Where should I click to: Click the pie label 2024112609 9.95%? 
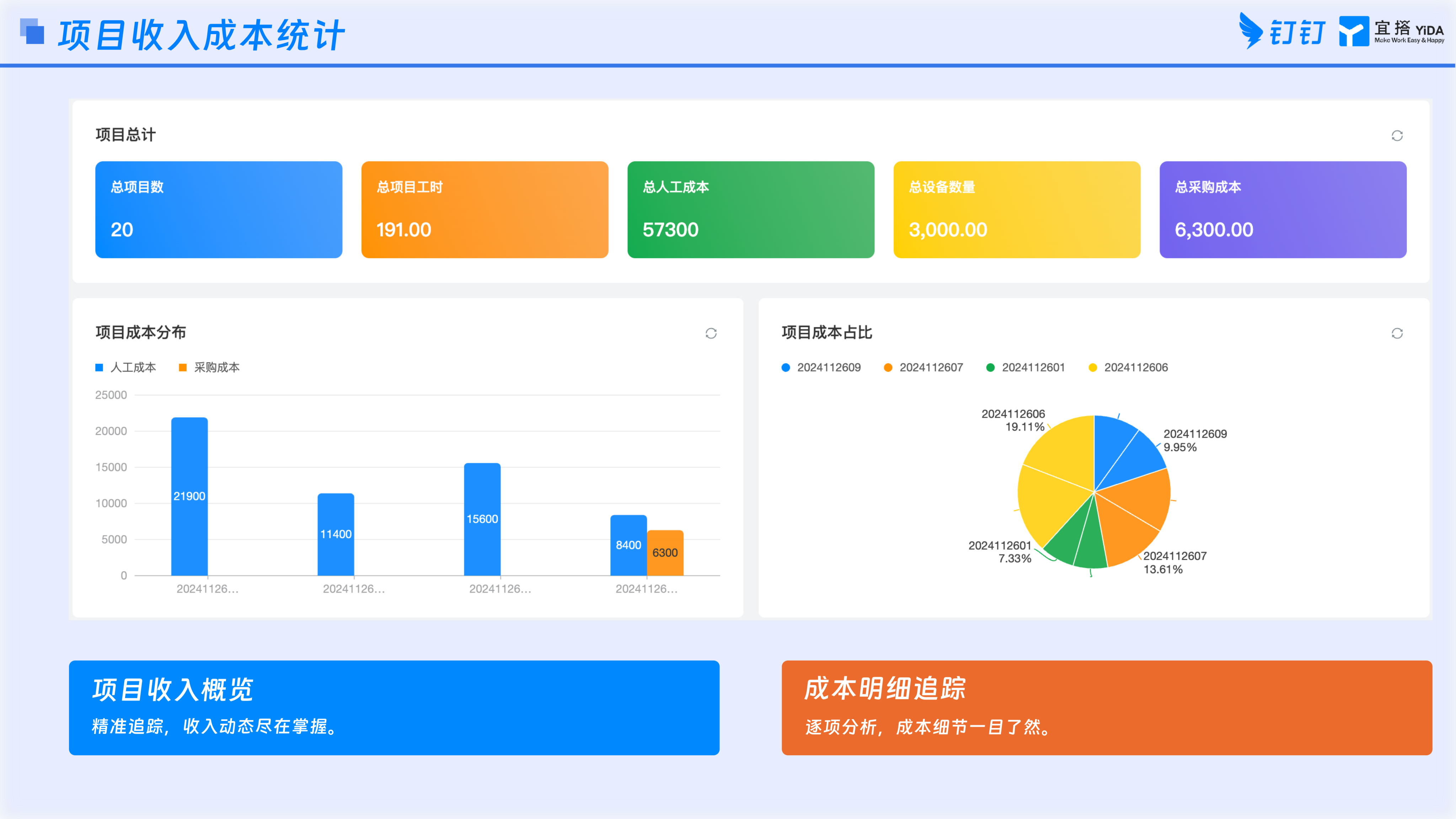[x=1195, y=441]
